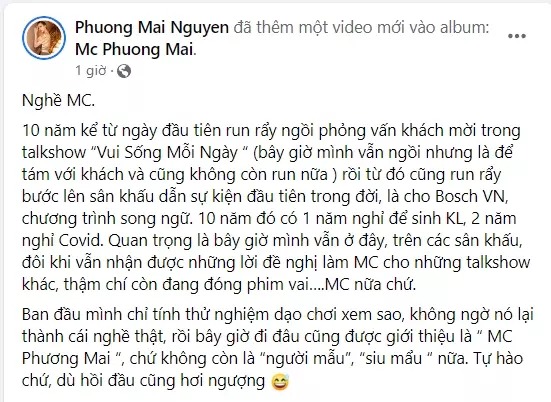
Task: Click the phrase "chương trình song ngữ"
Action: (107, 219)
